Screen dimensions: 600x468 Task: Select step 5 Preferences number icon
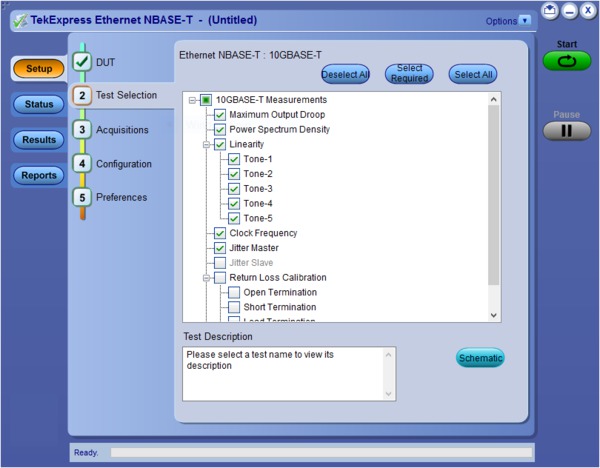coord(82,197)
